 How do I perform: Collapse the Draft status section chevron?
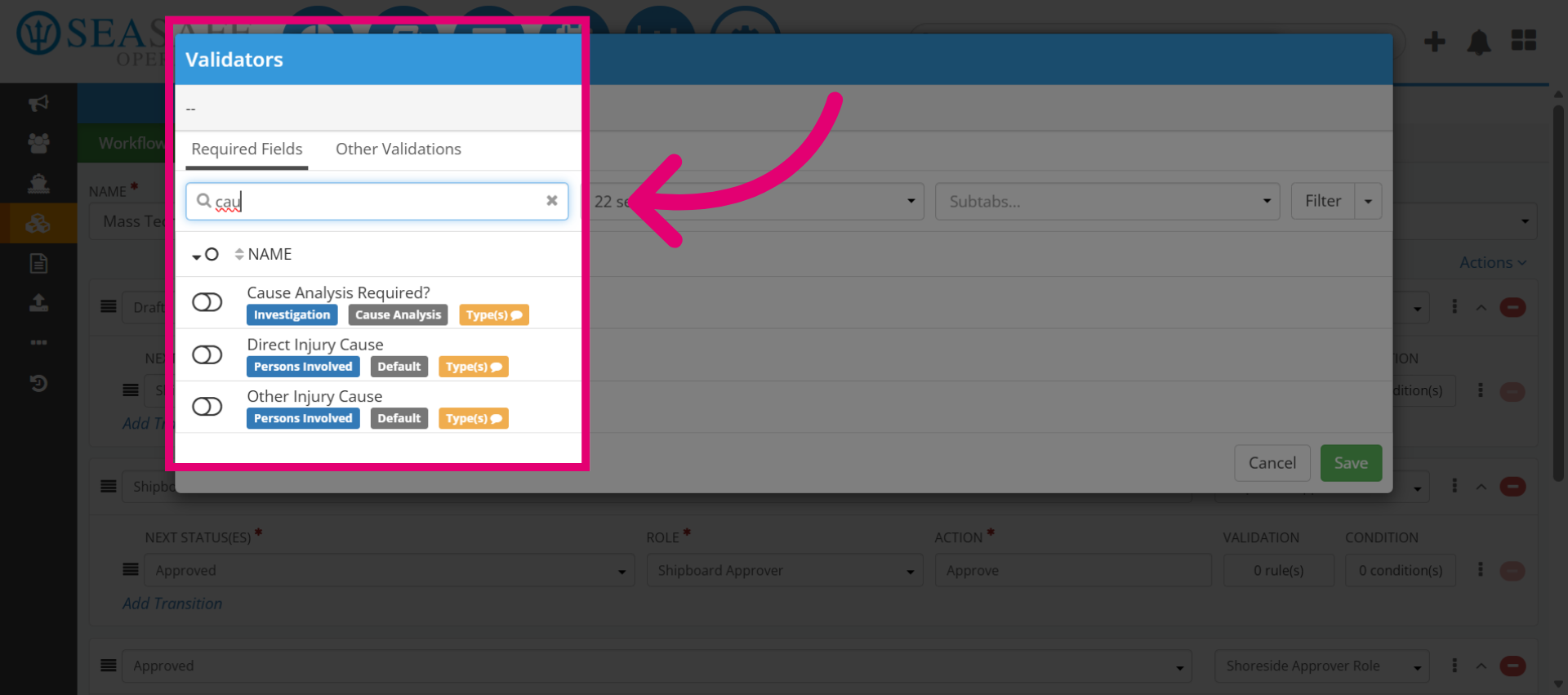pyautogui.click(x=1481, y=307)
